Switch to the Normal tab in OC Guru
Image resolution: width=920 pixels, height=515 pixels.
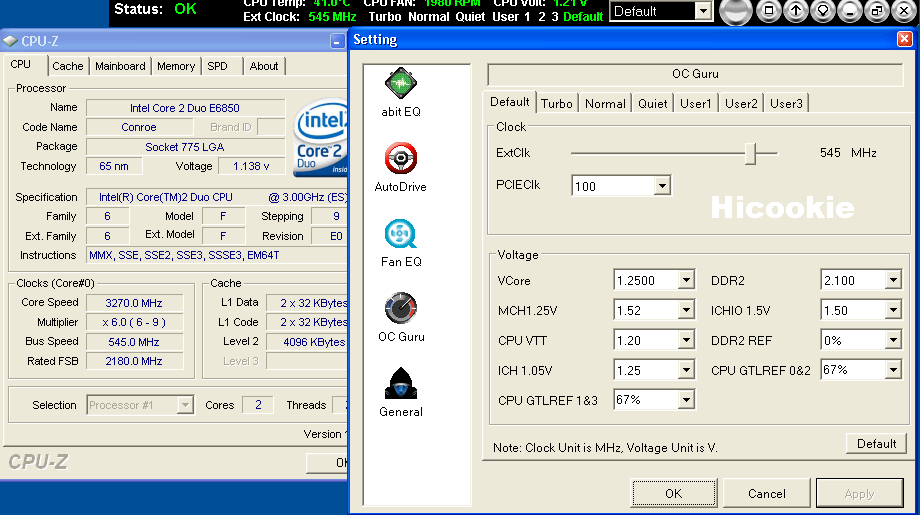(x=605, y=104)
